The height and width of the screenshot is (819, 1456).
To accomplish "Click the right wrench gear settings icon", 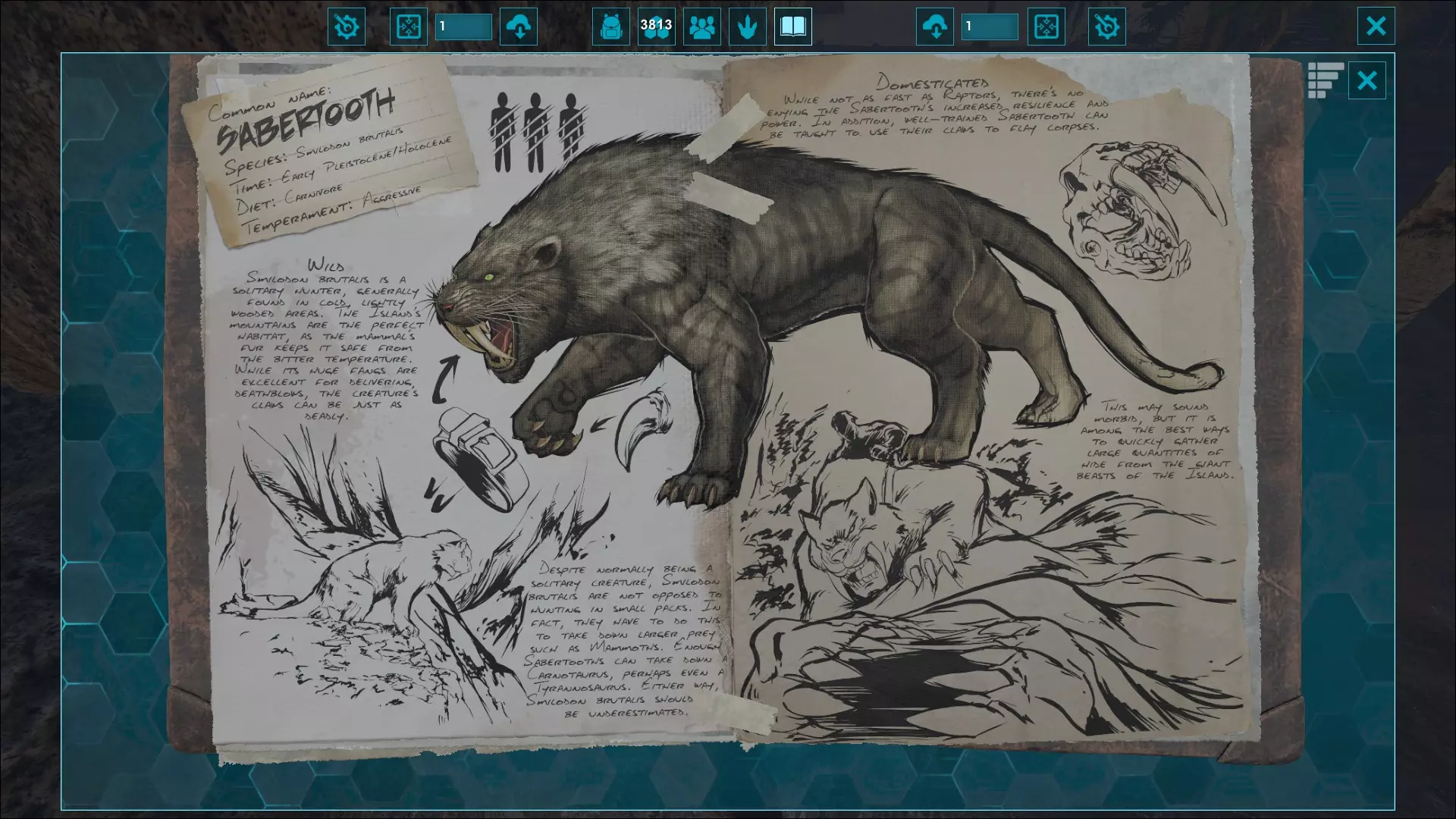I will click(x=1106, y=27).
